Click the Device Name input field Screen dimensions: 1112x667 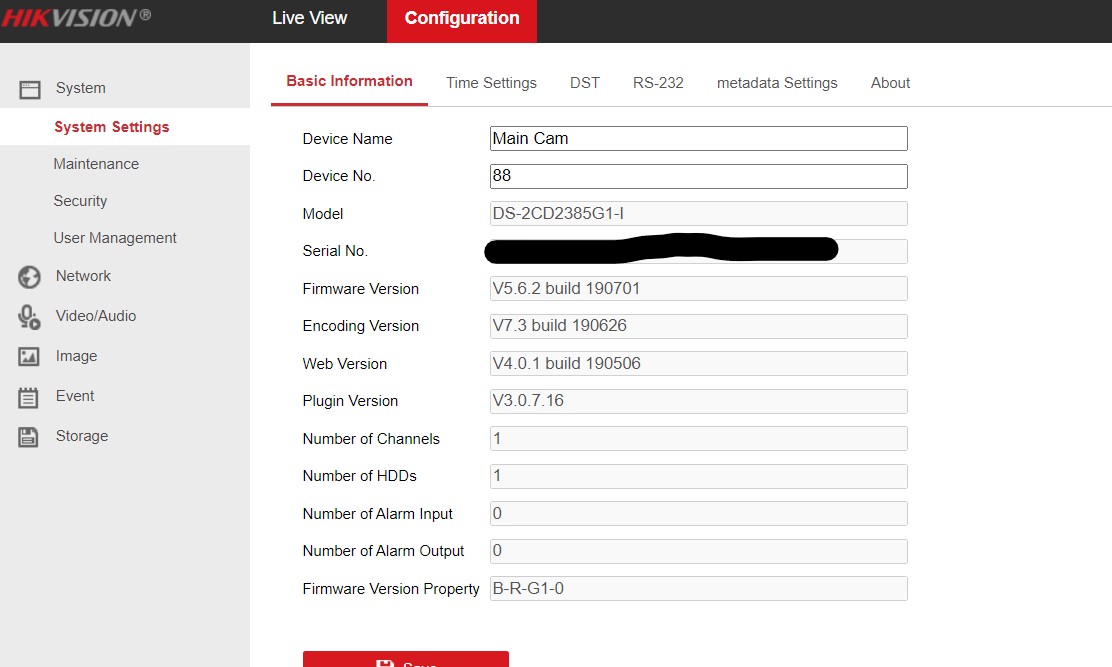698,139
